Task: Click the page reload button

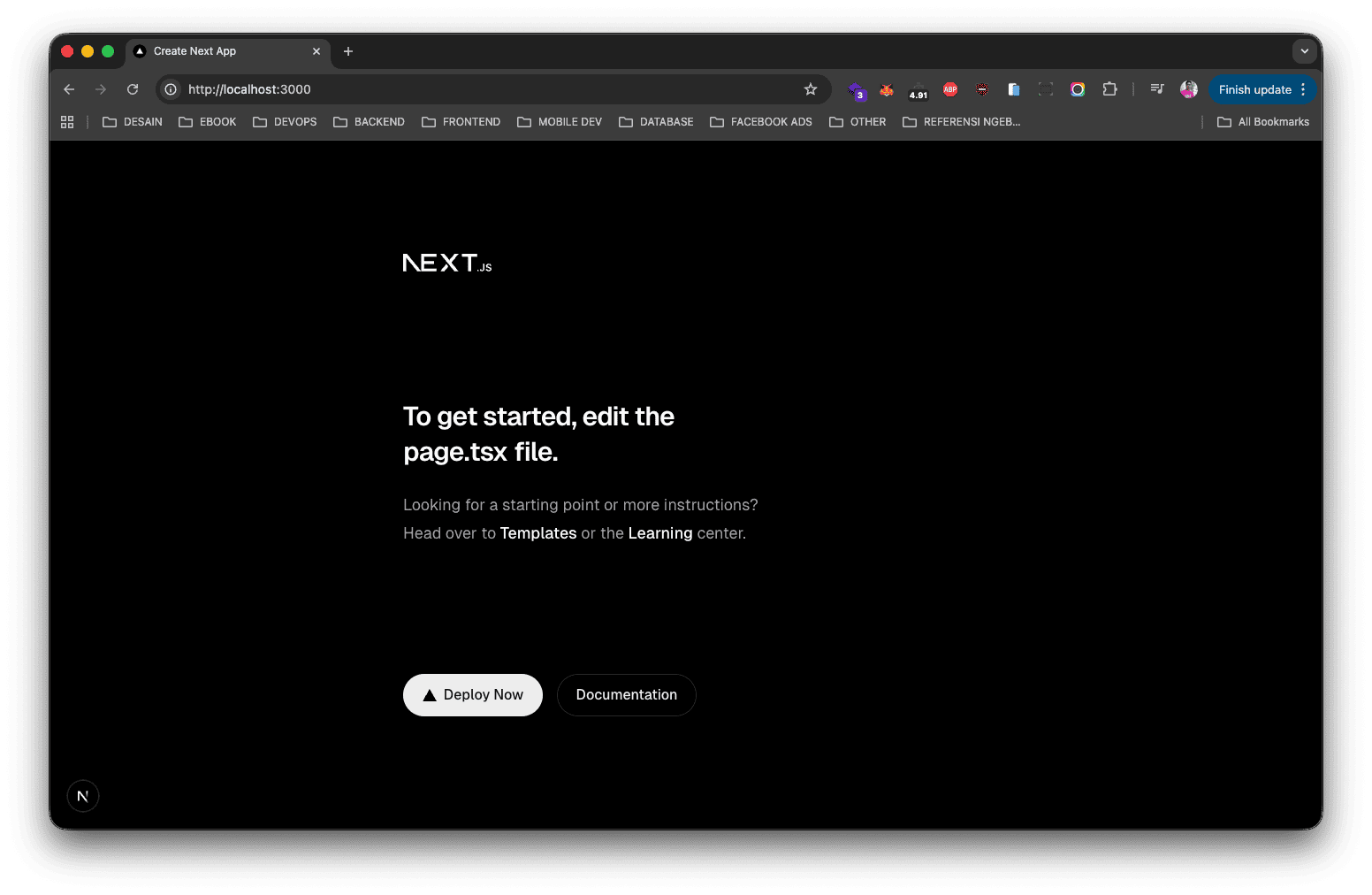Action: (x=133, y=89)
